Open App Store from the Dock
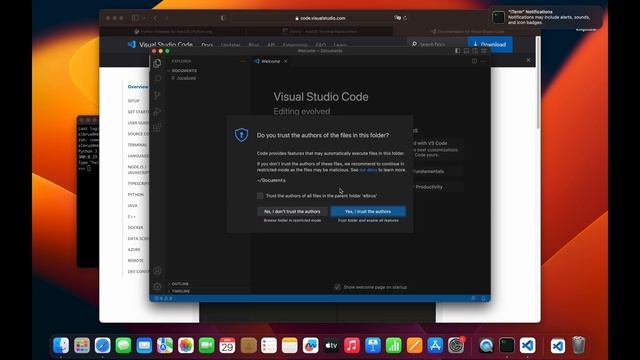Image resolution: width=640 pixels, height=360 pixels. pos(435,345)
